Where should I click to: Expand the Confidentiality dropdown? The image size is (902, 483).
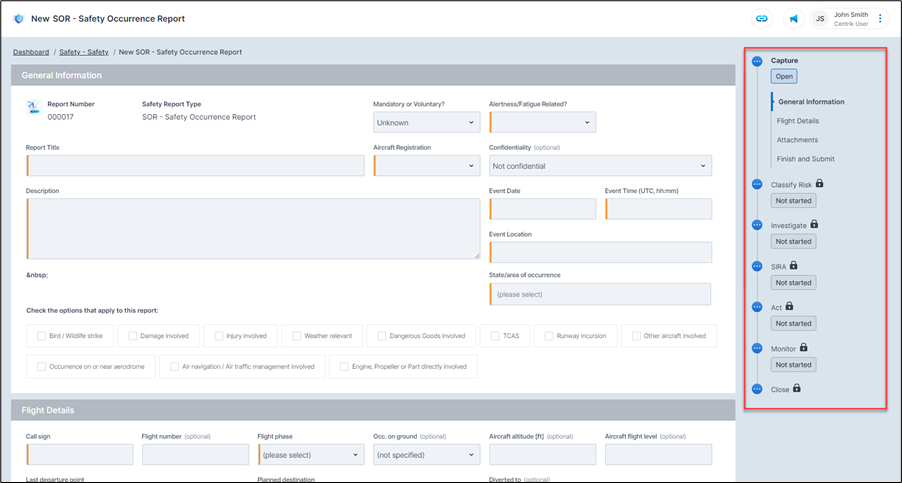pyautogui.click(x=600, y=166)
